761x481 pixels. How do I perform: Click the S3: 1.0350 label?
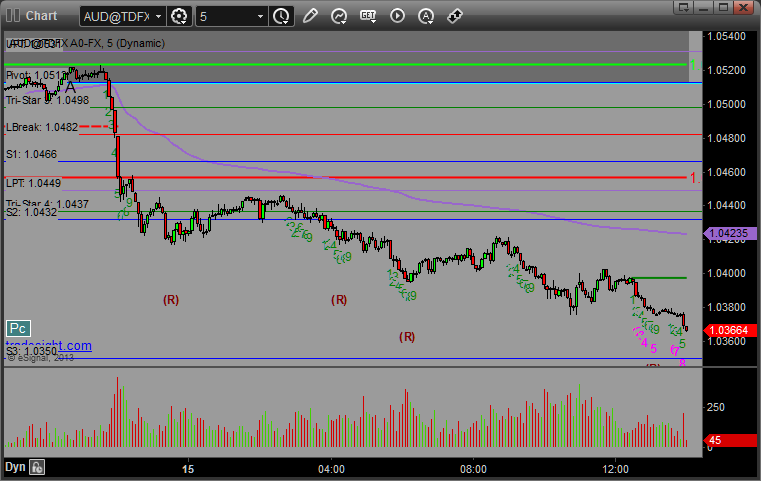[31, 351]
